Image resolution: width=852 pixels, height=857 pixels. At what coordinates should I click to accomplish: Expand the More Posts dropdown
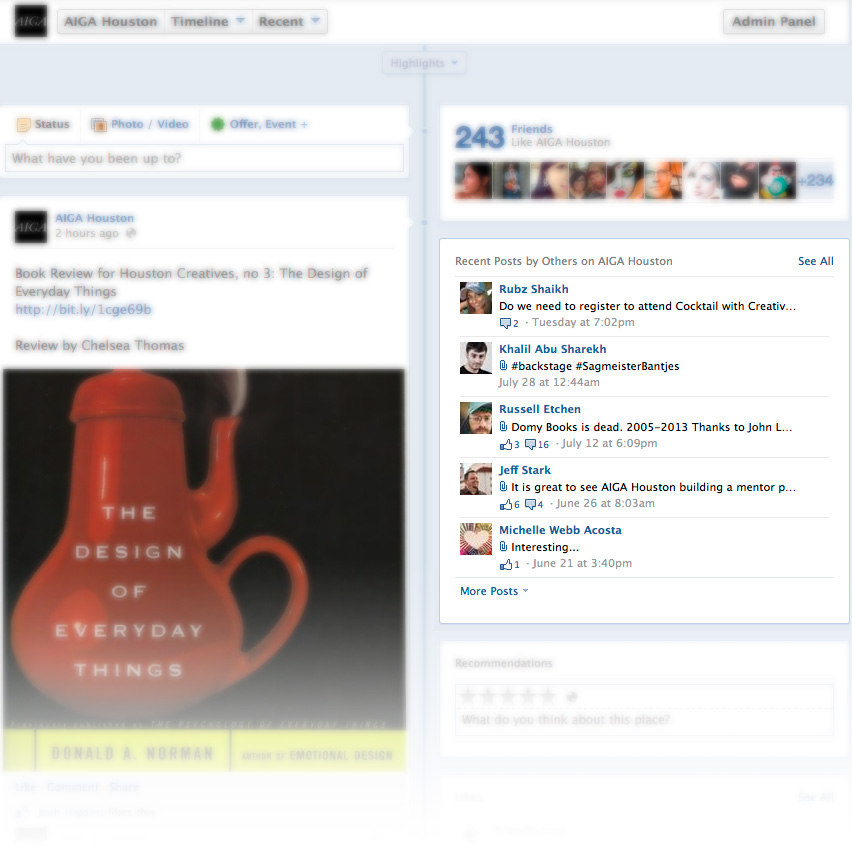(x=494, y=591)
